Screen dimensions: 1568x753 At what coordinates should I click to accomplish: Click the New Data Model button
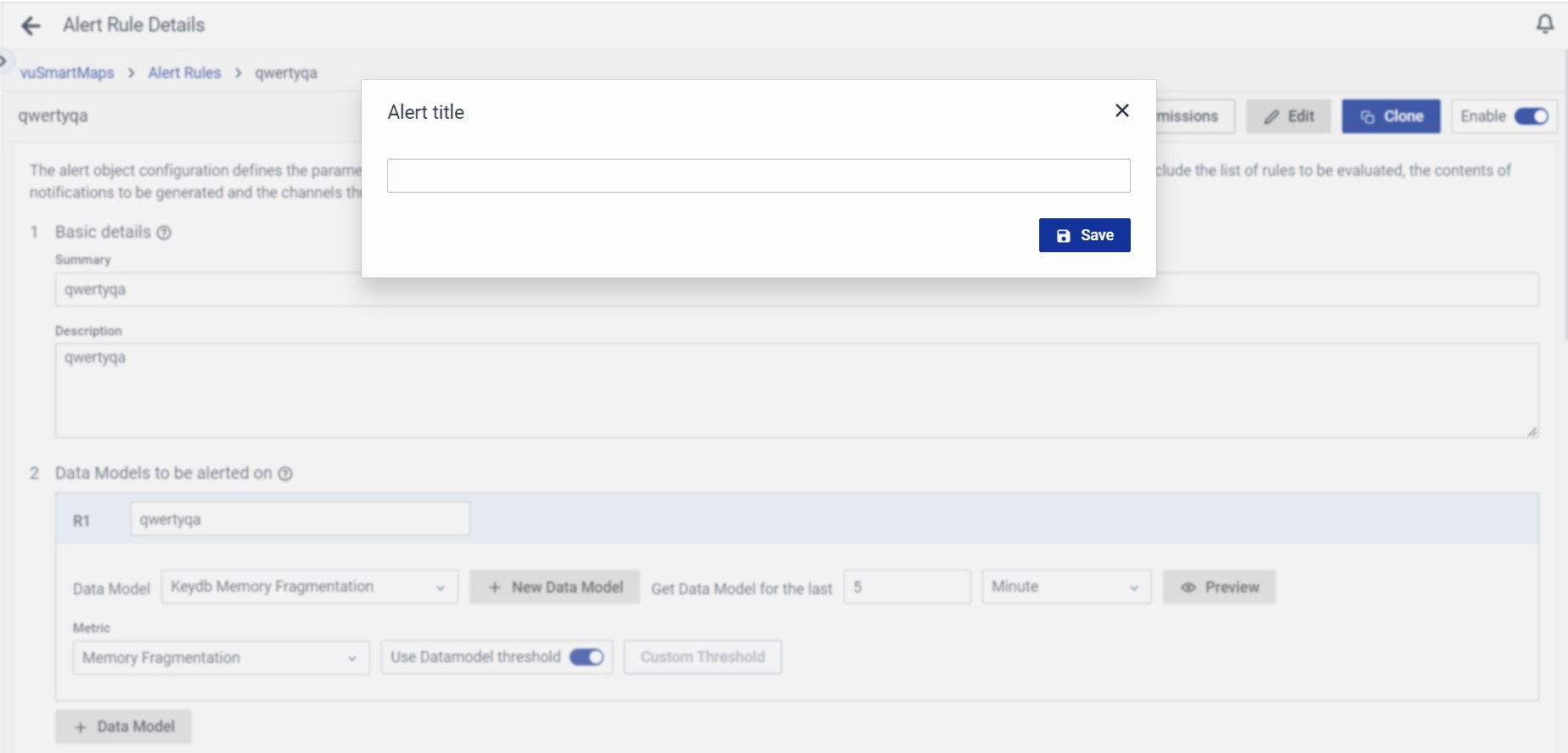coord(554,587)
